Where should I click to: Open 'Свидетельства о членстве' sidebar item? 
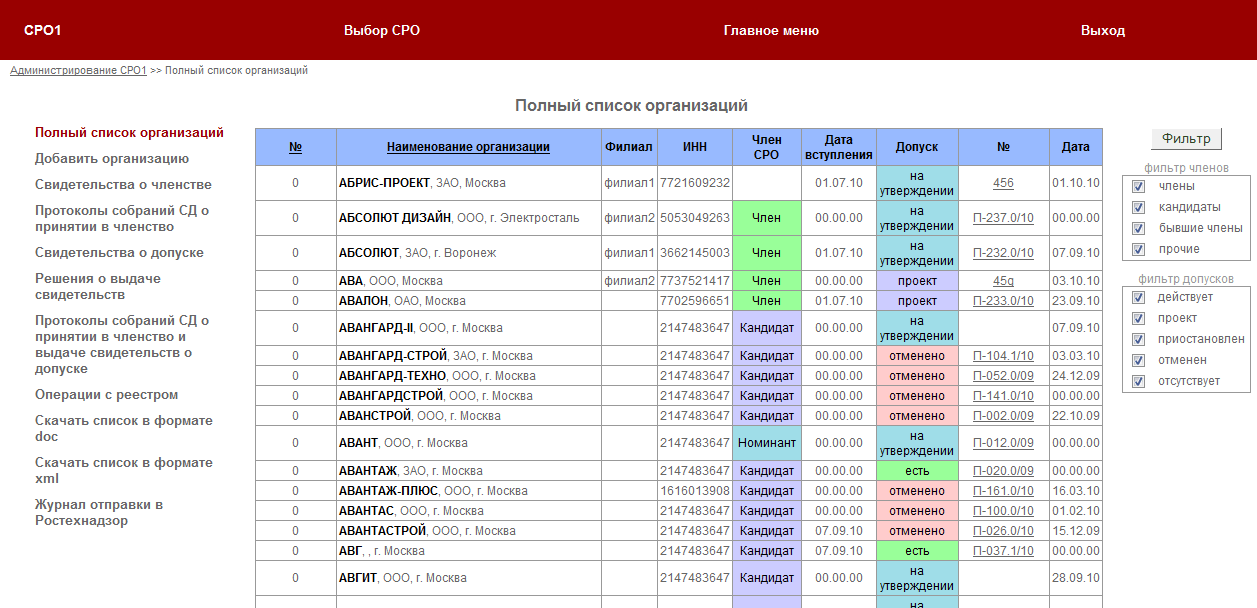click(123, 185)
